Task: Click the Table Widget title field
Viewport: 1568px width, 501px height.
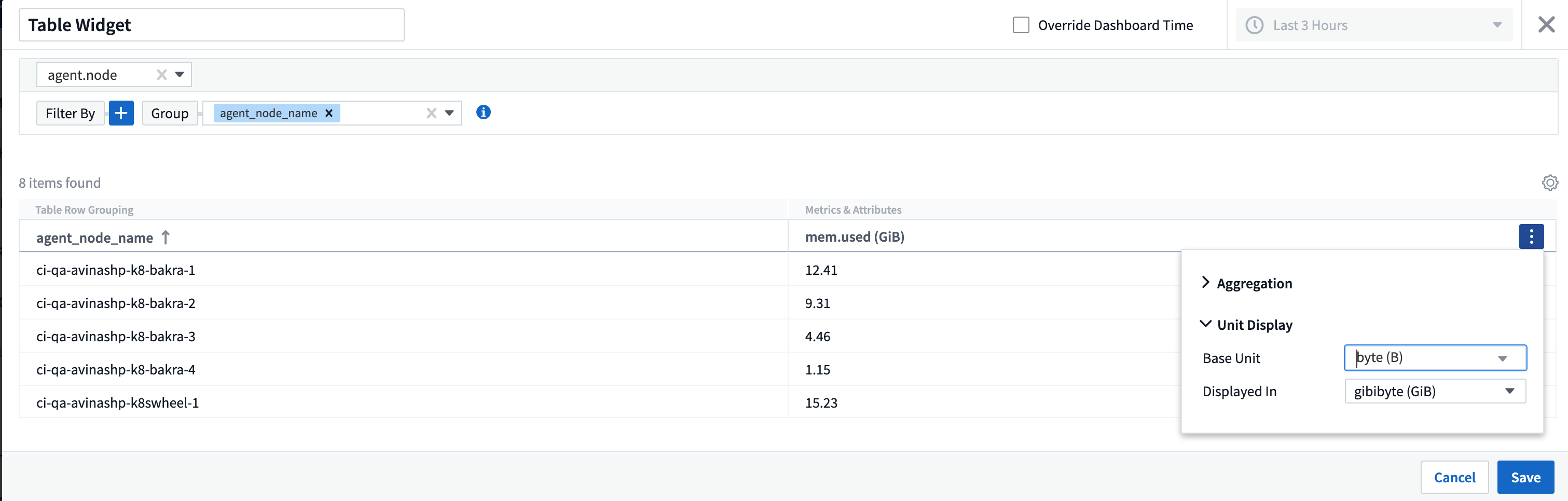Action: pos(211,25)
